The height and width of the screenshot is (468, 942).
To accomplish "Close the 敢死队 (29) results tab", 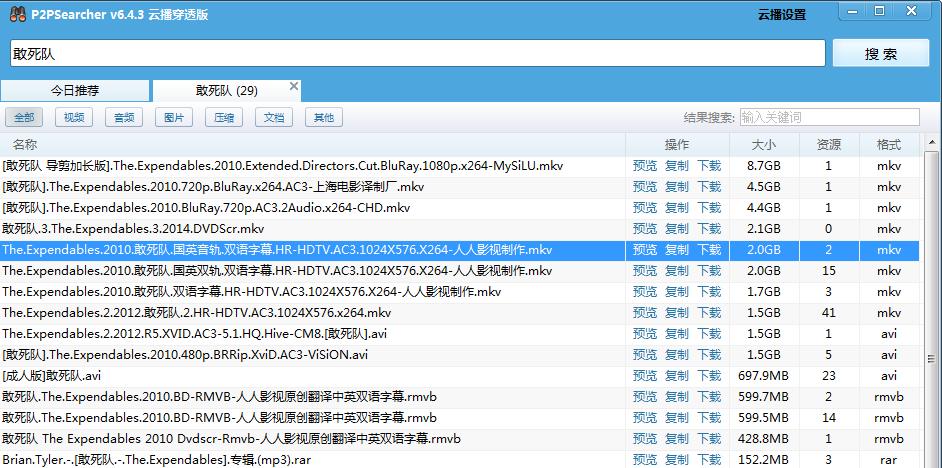I will [294, 86].
